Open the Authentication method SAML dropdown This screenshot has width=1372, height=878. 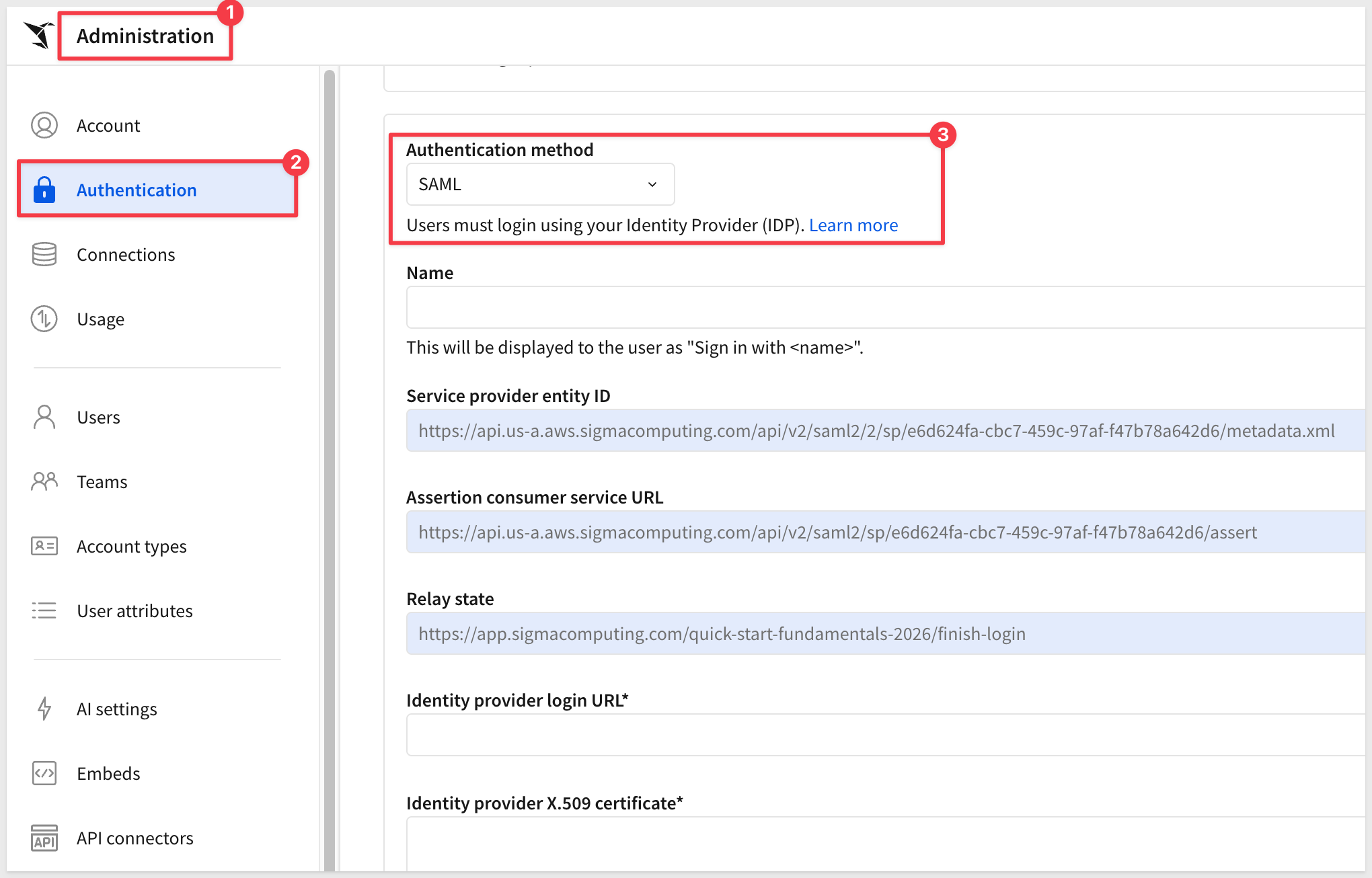[x=540, y=184]
